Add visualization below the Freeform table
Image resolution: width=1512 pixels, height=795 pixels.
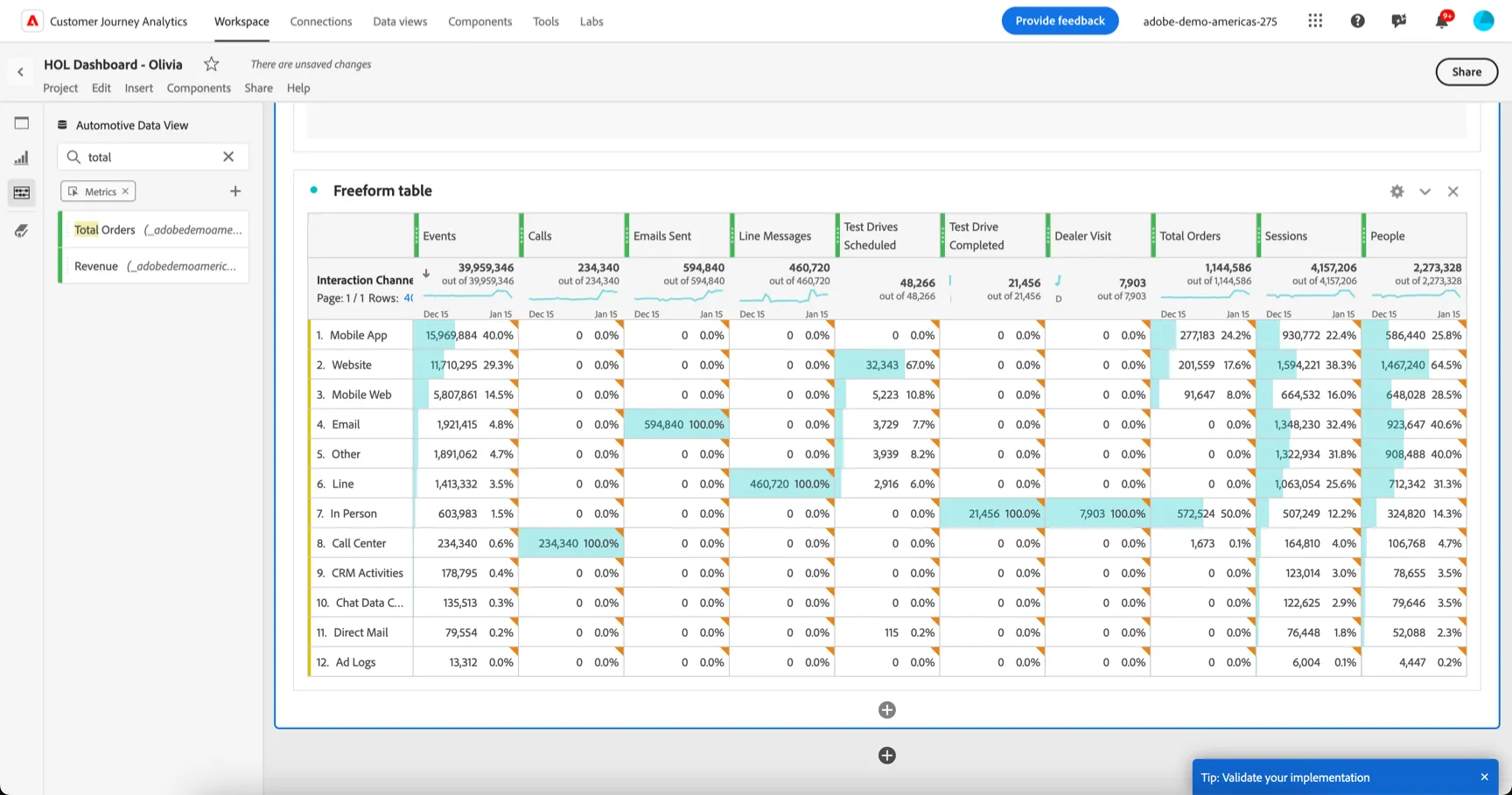(887, 710)
